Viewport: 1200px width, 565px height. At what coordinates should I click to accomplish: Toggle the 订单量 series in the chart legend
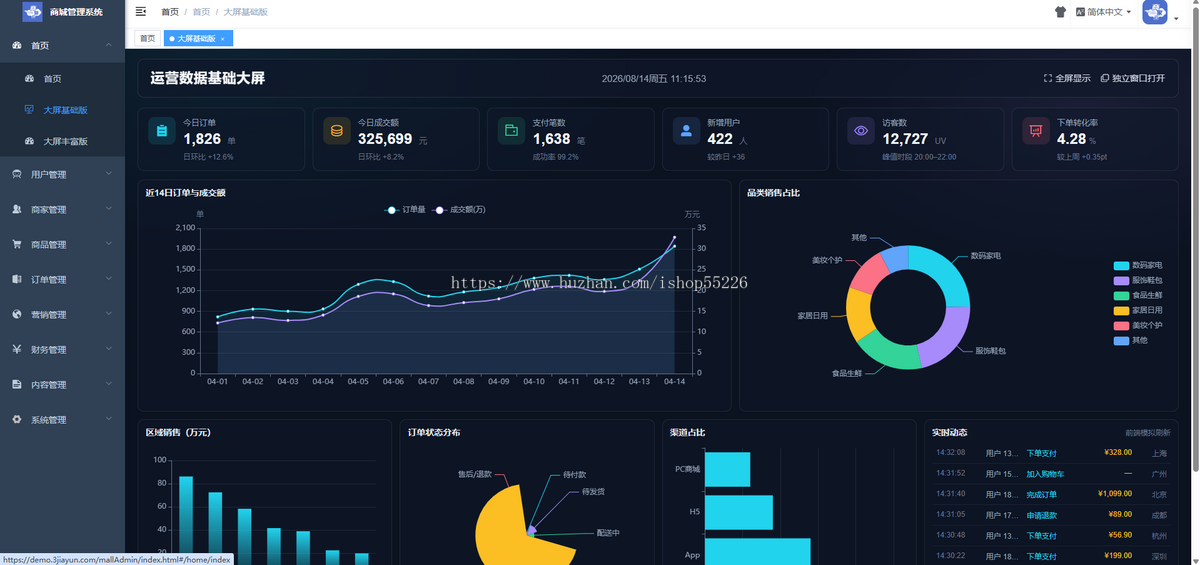[406, 210]
